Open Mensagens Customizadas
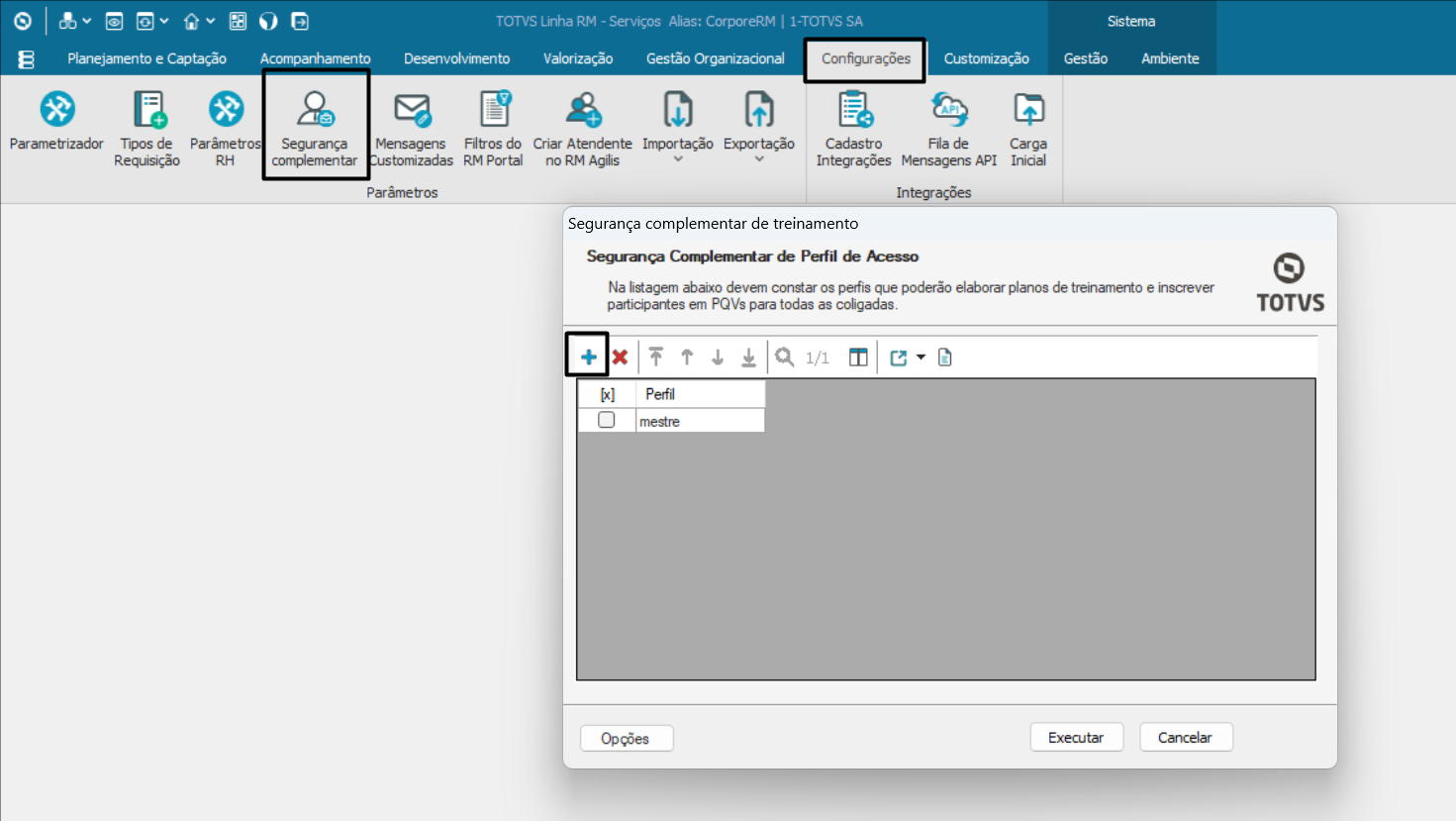The width and height of the screenshot is (1456, 821). coord(411,129)
